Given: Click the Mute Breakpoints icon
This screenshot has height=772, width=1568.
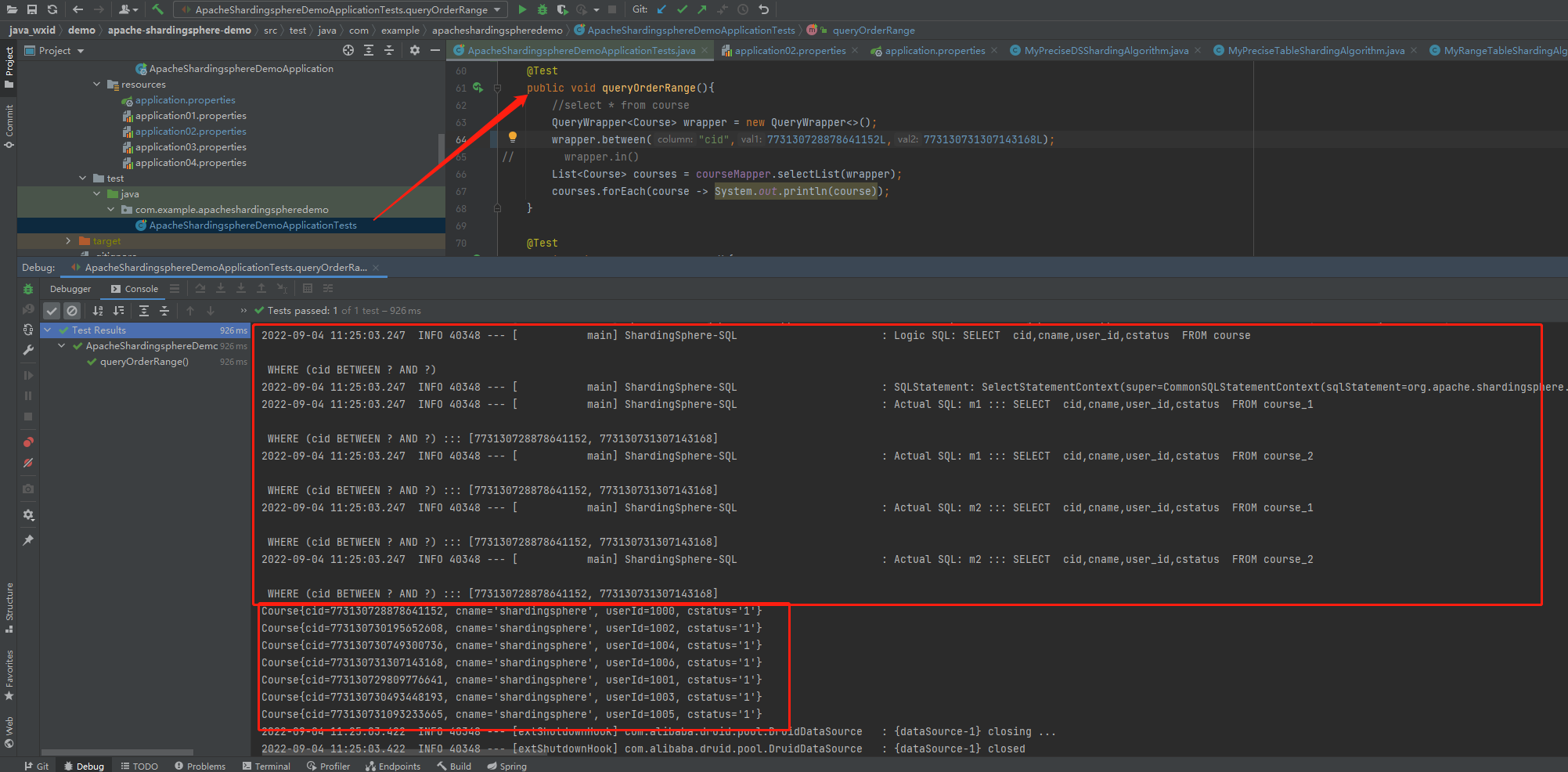Looking at the screenshot, I should 28,463.
